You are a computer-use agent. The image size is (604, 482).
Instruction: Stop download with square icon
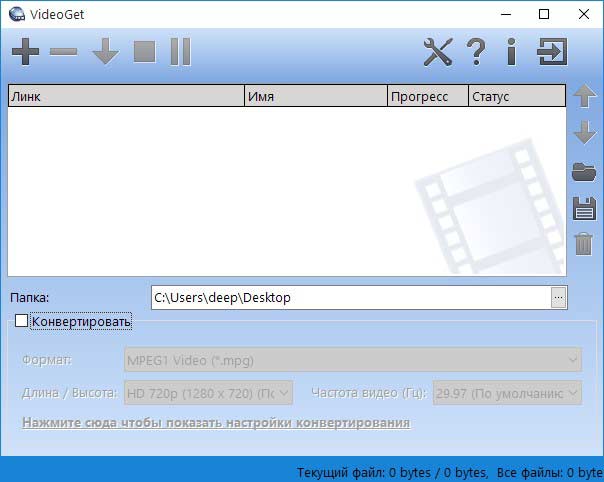click(145, 52)
